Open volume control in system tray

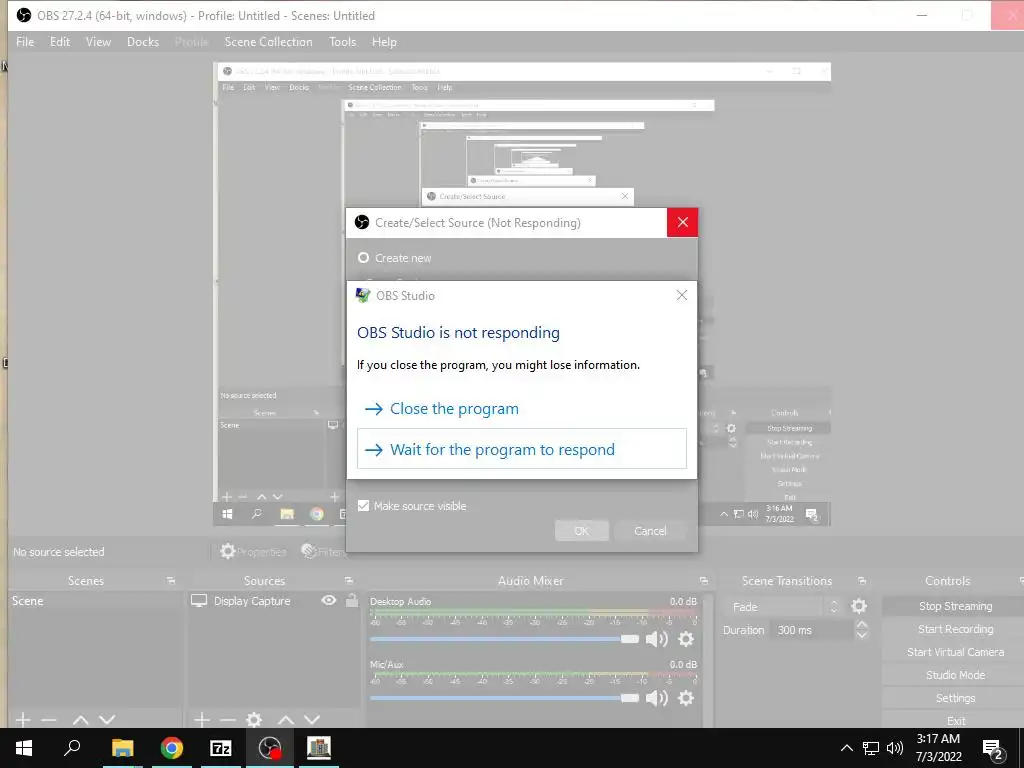pos(895,748)
